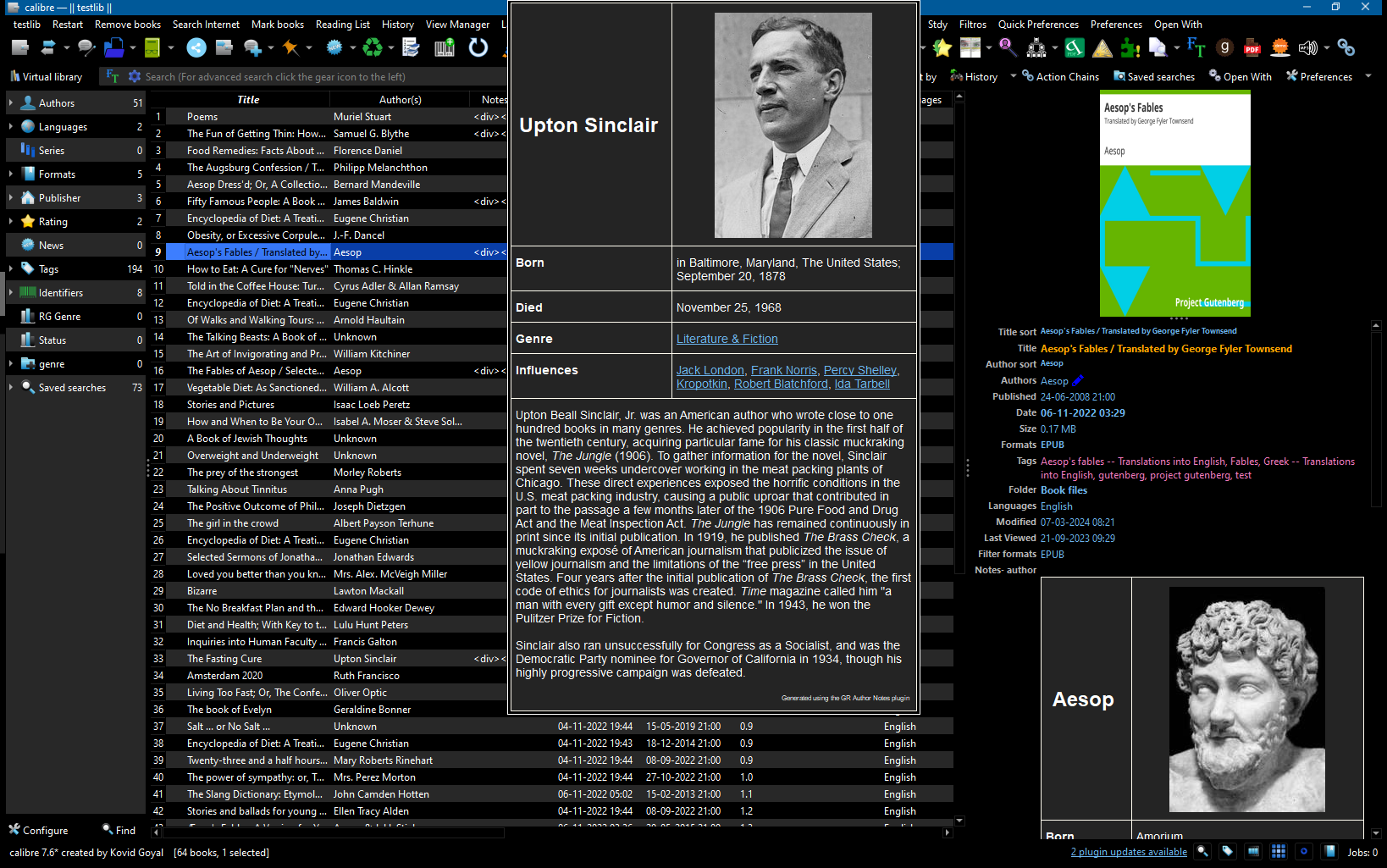Screen dimensions: 1387x868
Task: Open the Remove books menu
Action: (128, 25)
